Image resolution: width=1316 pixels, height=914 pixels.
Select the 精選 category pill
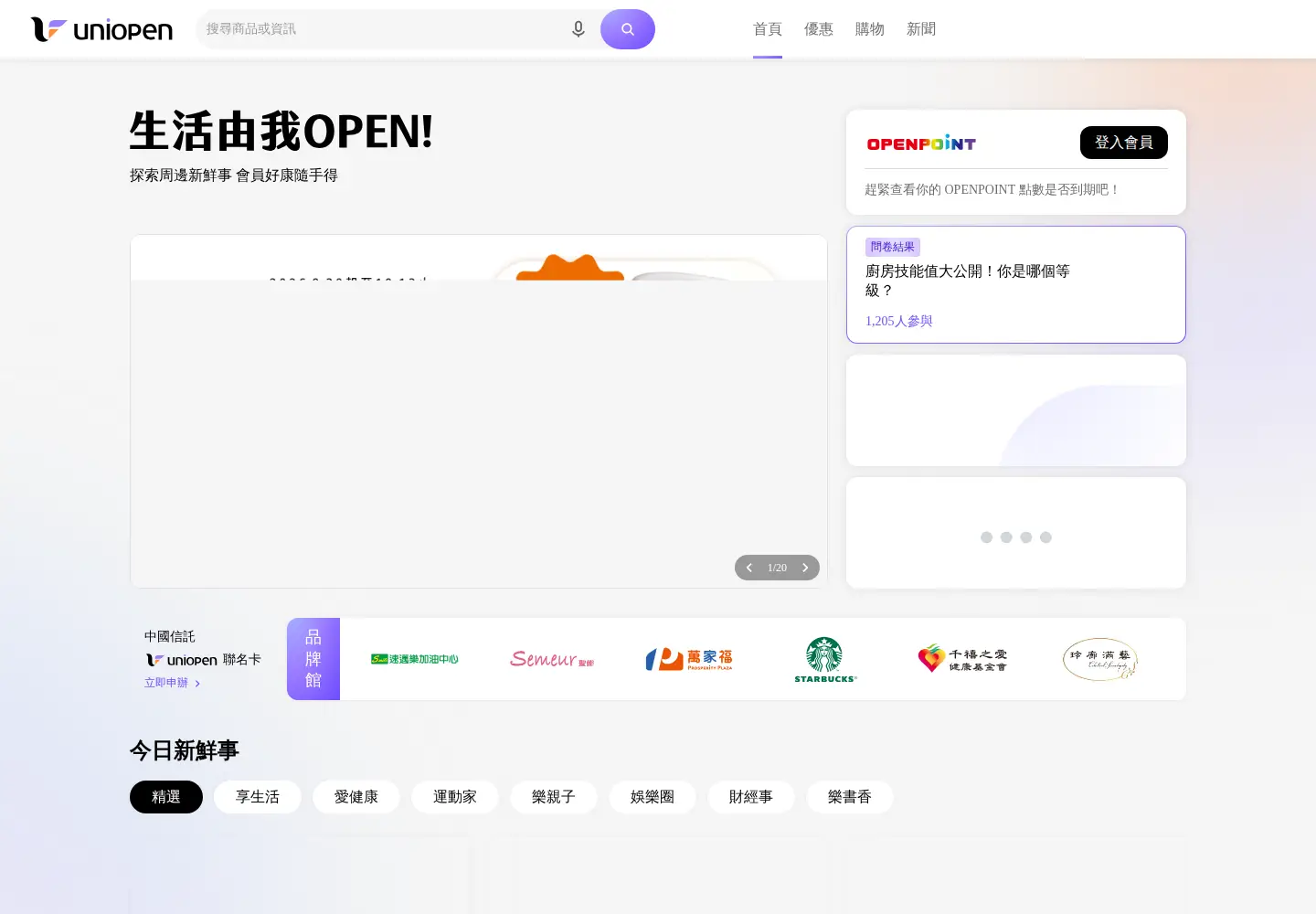166,797
